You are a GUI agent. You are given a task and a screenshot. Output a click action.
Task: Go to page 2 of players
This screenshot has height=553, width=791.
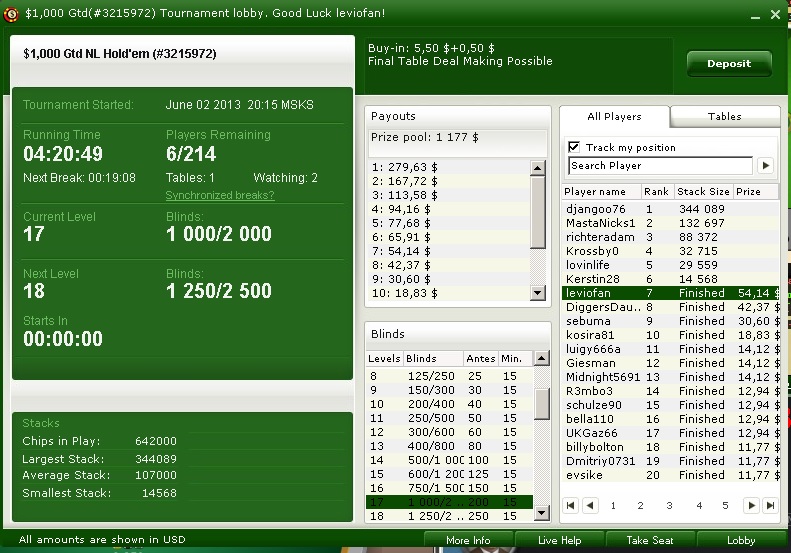(640, 506)
